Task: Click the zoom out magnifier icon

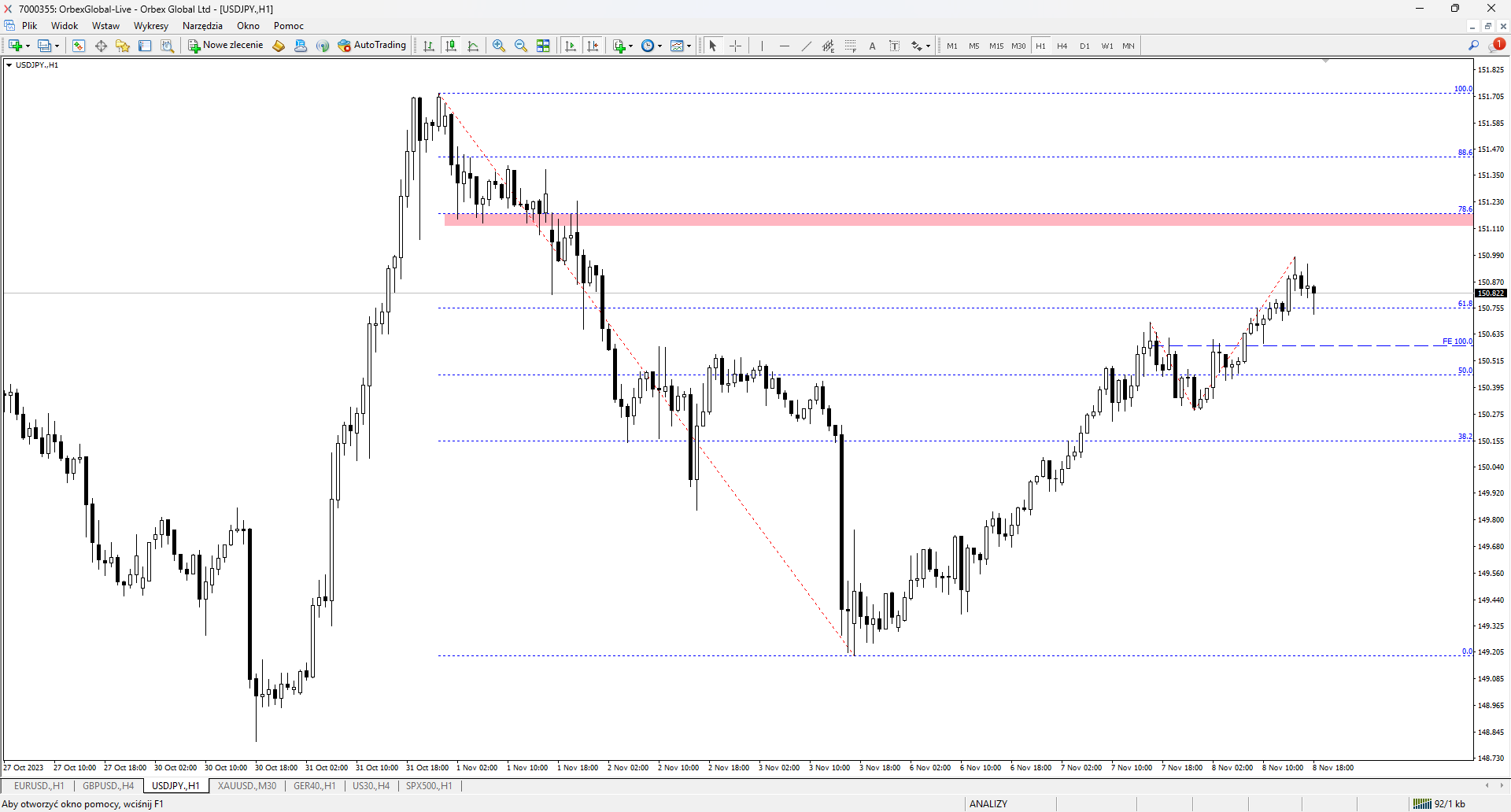Action: [x=520, y=46]
